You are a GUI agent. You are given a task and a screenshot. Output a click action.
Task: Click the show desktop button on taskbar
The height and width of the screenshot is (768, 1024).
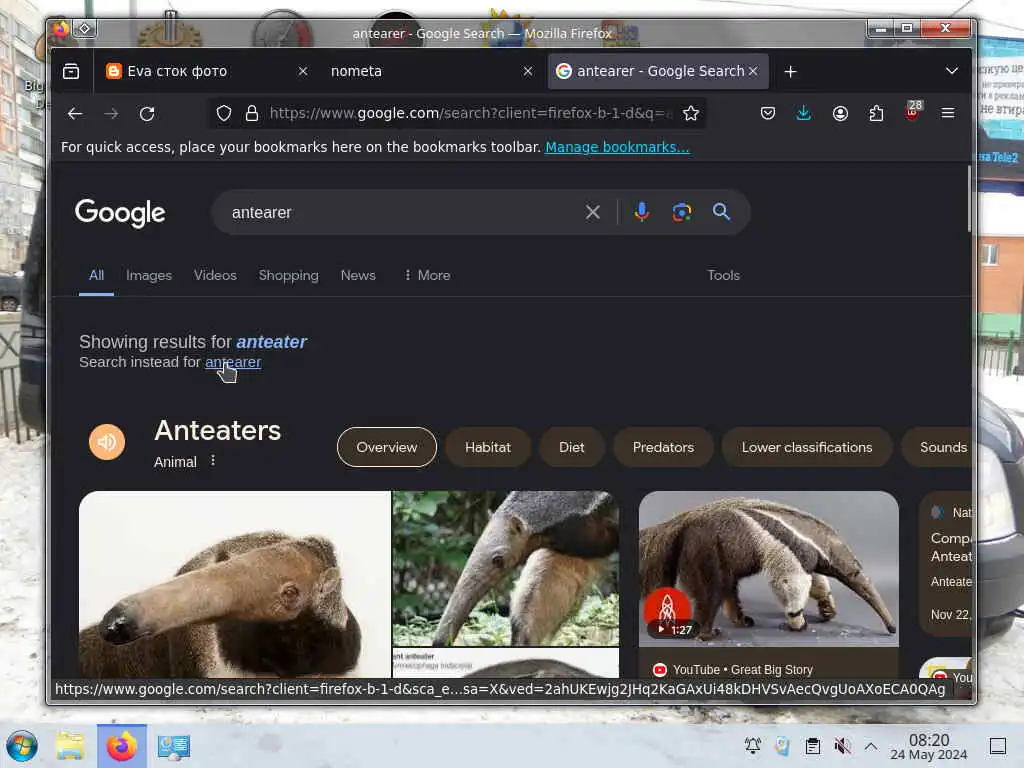998,746
